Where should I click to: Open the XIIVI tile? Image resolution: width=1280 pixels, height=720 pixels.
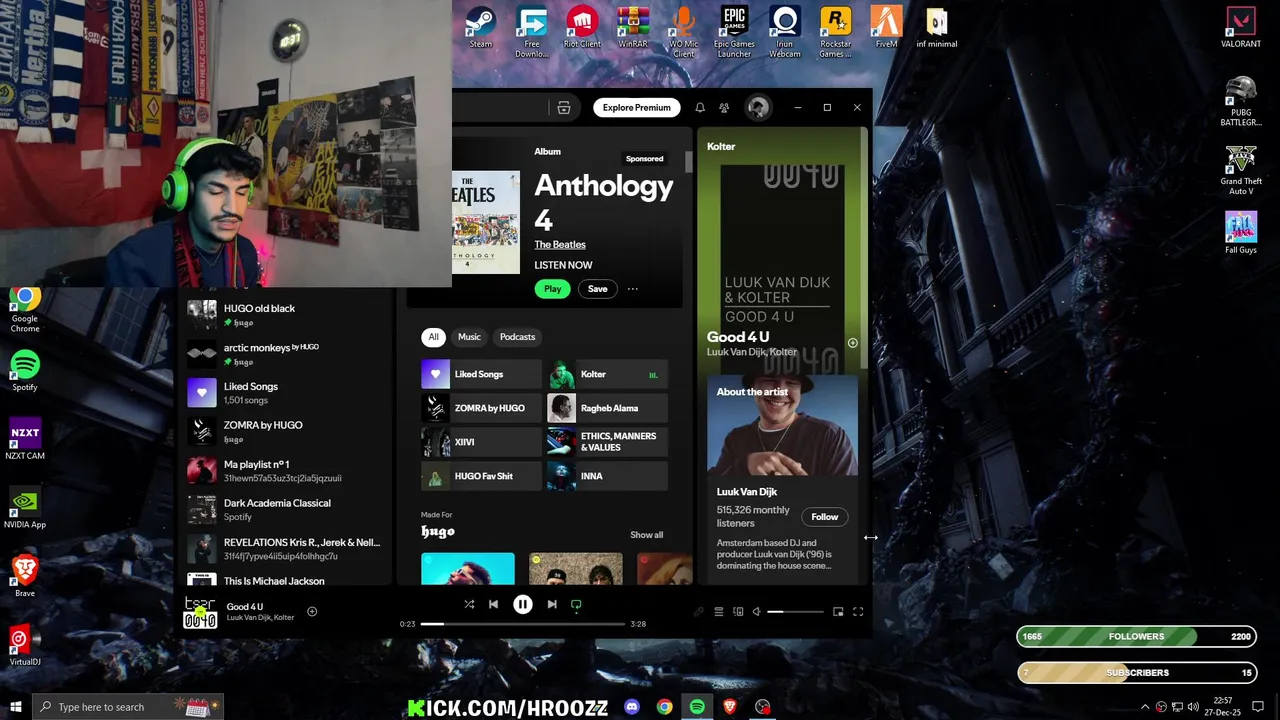pos(481,442)
